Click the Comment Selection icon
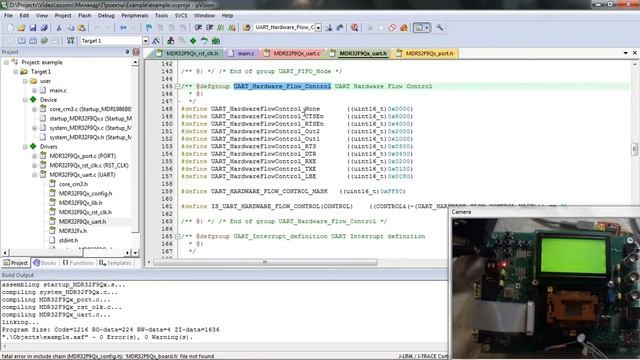The height and width of the screenshot is (360, 640). pos(221,28)
